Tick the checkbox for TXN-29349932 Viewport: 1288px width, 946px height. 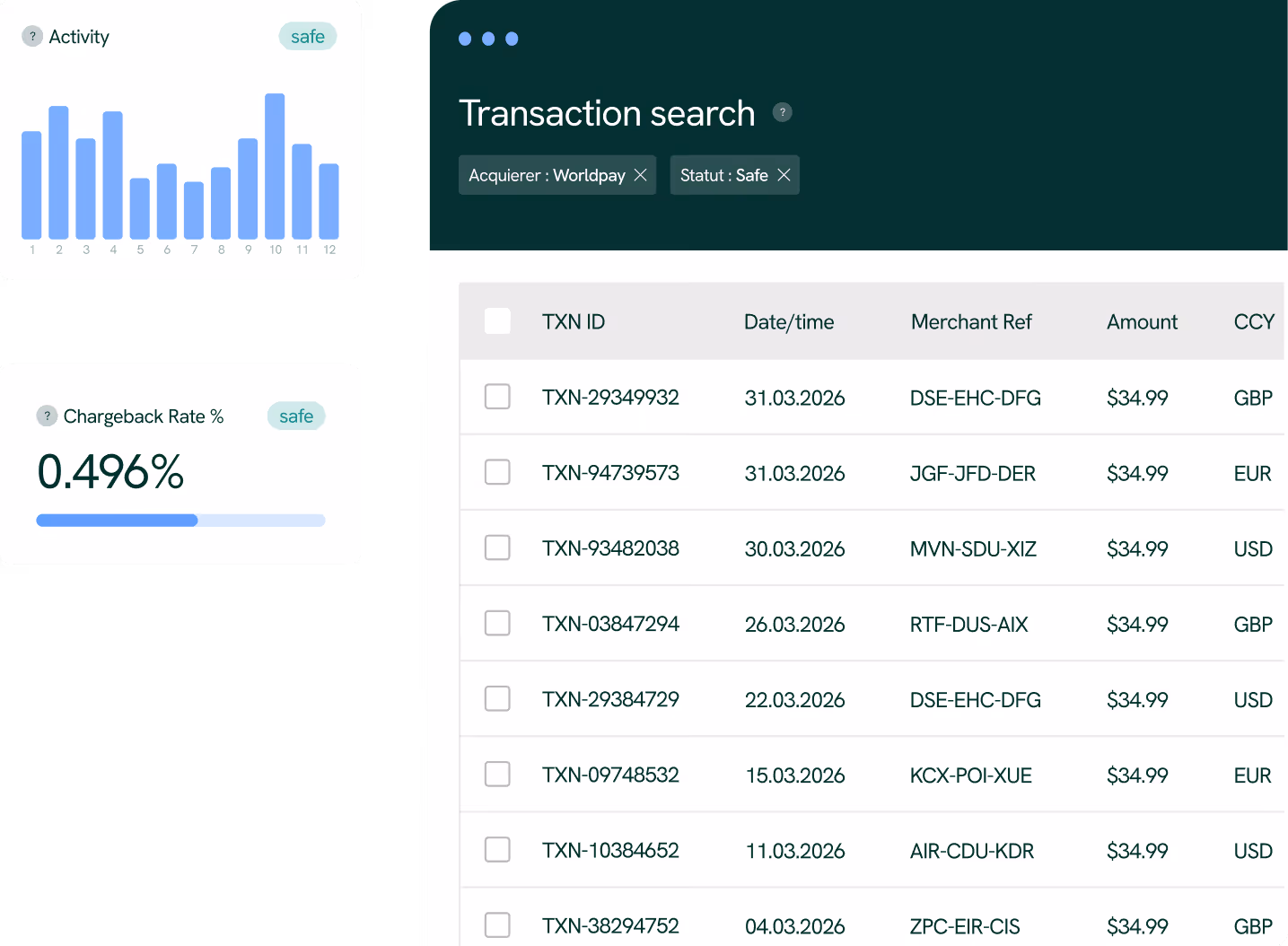(x=497, y=397)
